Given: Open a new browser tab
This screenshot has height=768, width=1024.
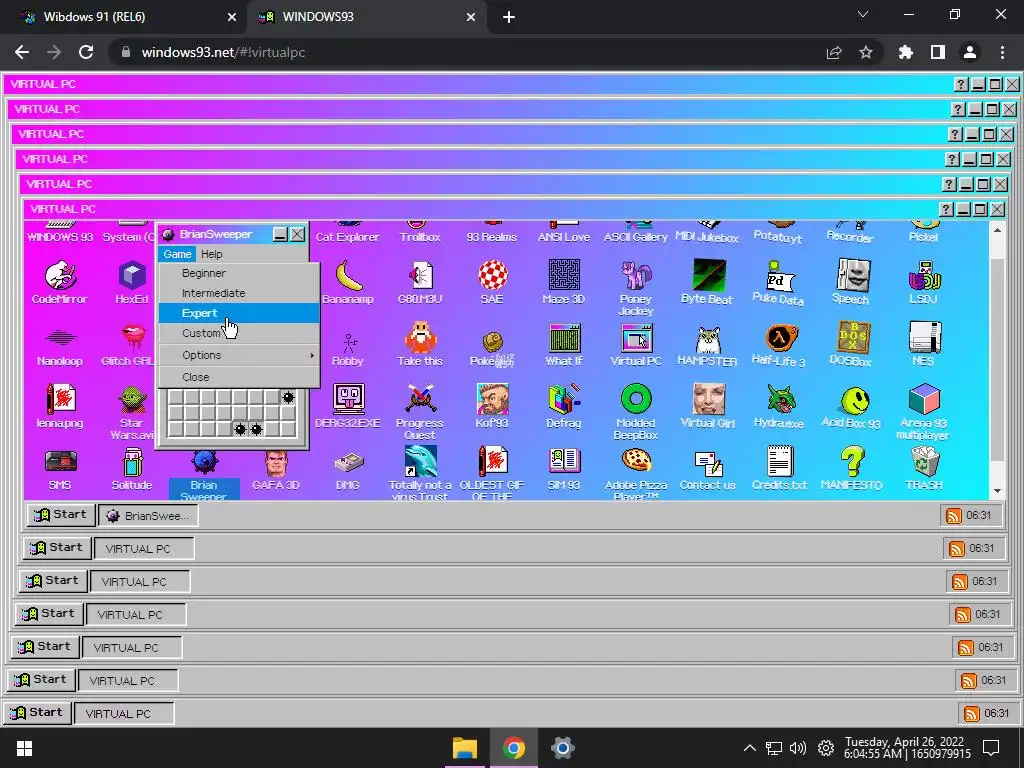Looking at the screenshot, I should [509, 17].
